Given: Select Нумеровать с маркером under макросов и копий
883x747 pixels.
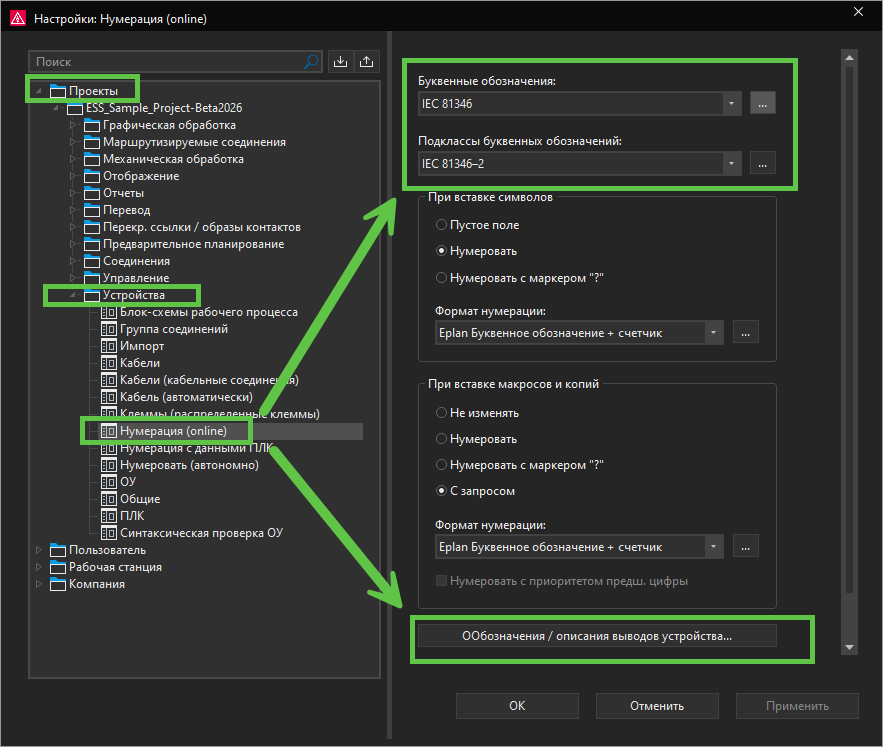Looking at the screenshot, I should coord(442,465).
